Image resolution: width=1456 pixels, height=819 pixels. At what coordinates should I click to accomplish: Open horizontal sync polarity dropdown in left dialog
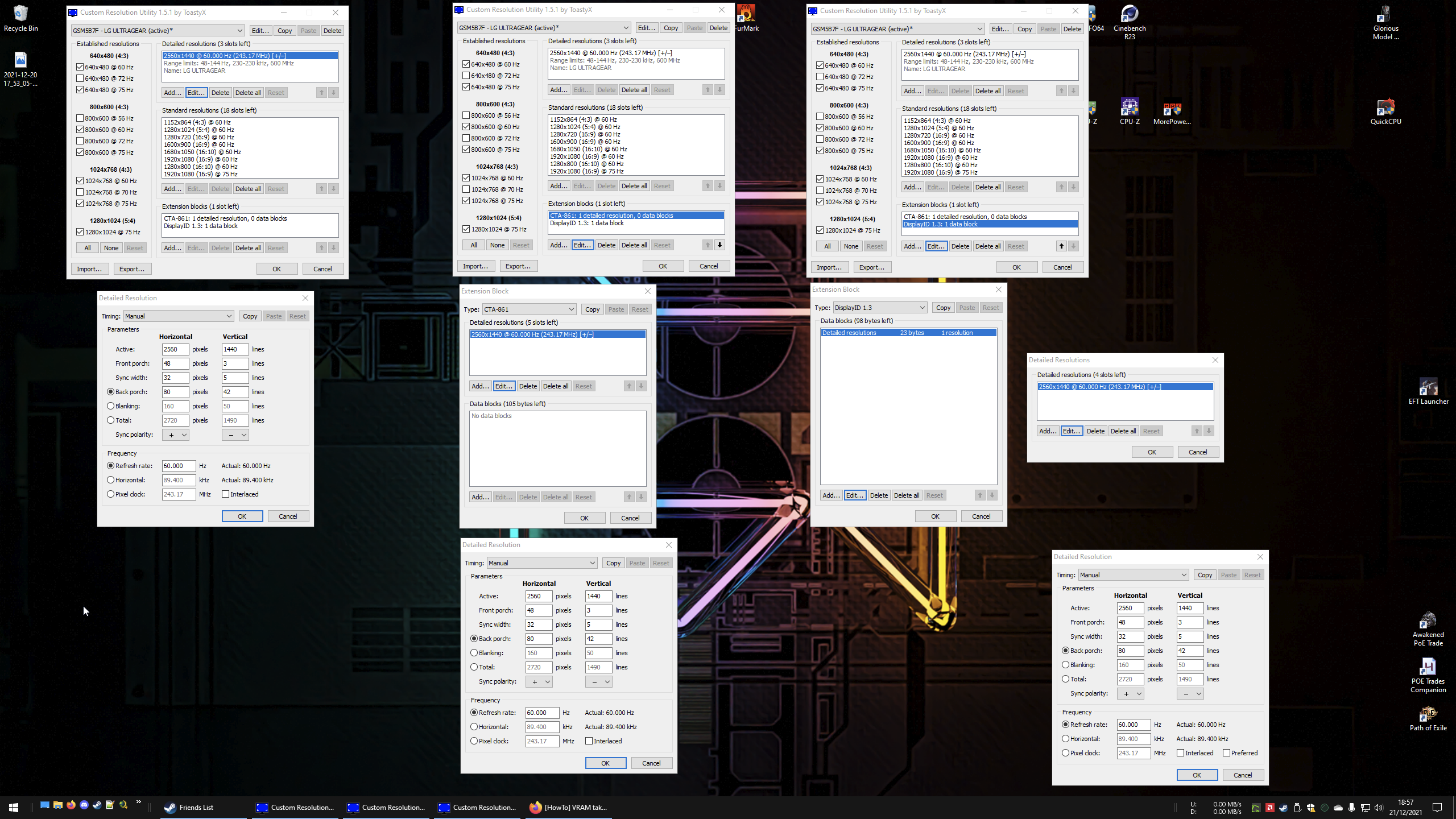[x=176, y=435]
